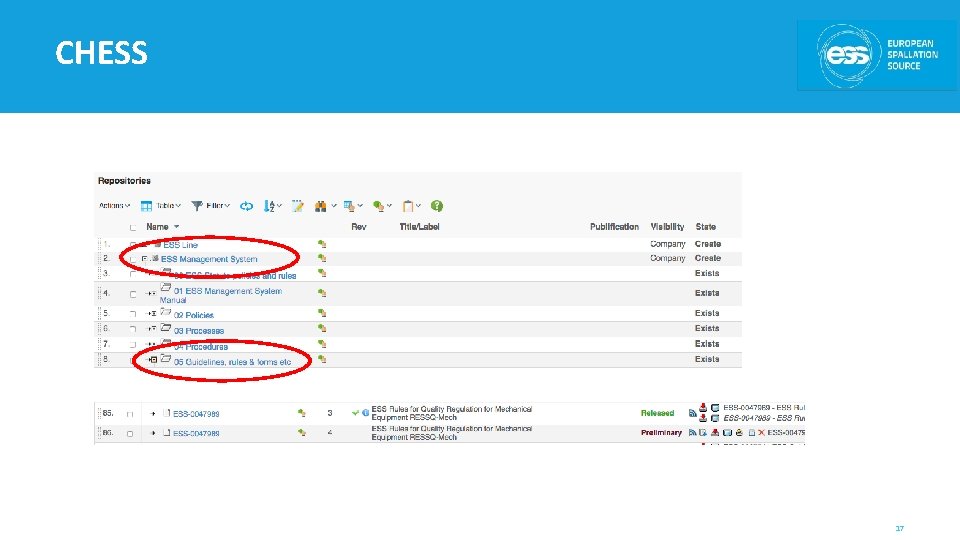Screen dimensions: 960x540
Task: Click green tag icon in 05 Guidelines row
Action: pos(321,359)
